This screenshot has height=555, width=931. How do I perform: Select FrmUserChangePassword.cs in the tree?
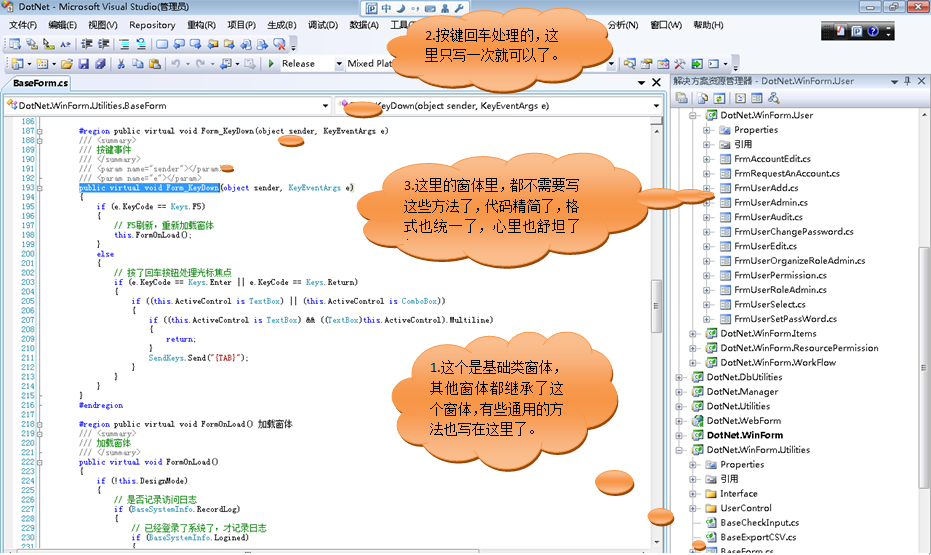tap(794, 231)
